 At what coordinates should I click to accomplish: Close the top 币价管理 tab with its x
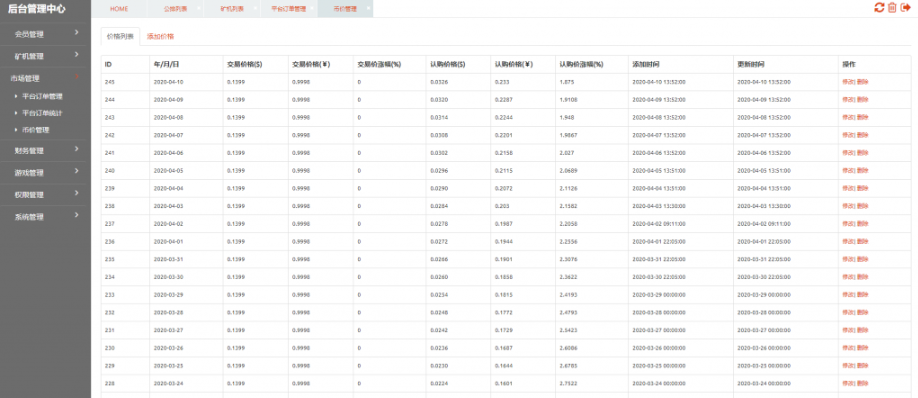click(x=368, y=8)
